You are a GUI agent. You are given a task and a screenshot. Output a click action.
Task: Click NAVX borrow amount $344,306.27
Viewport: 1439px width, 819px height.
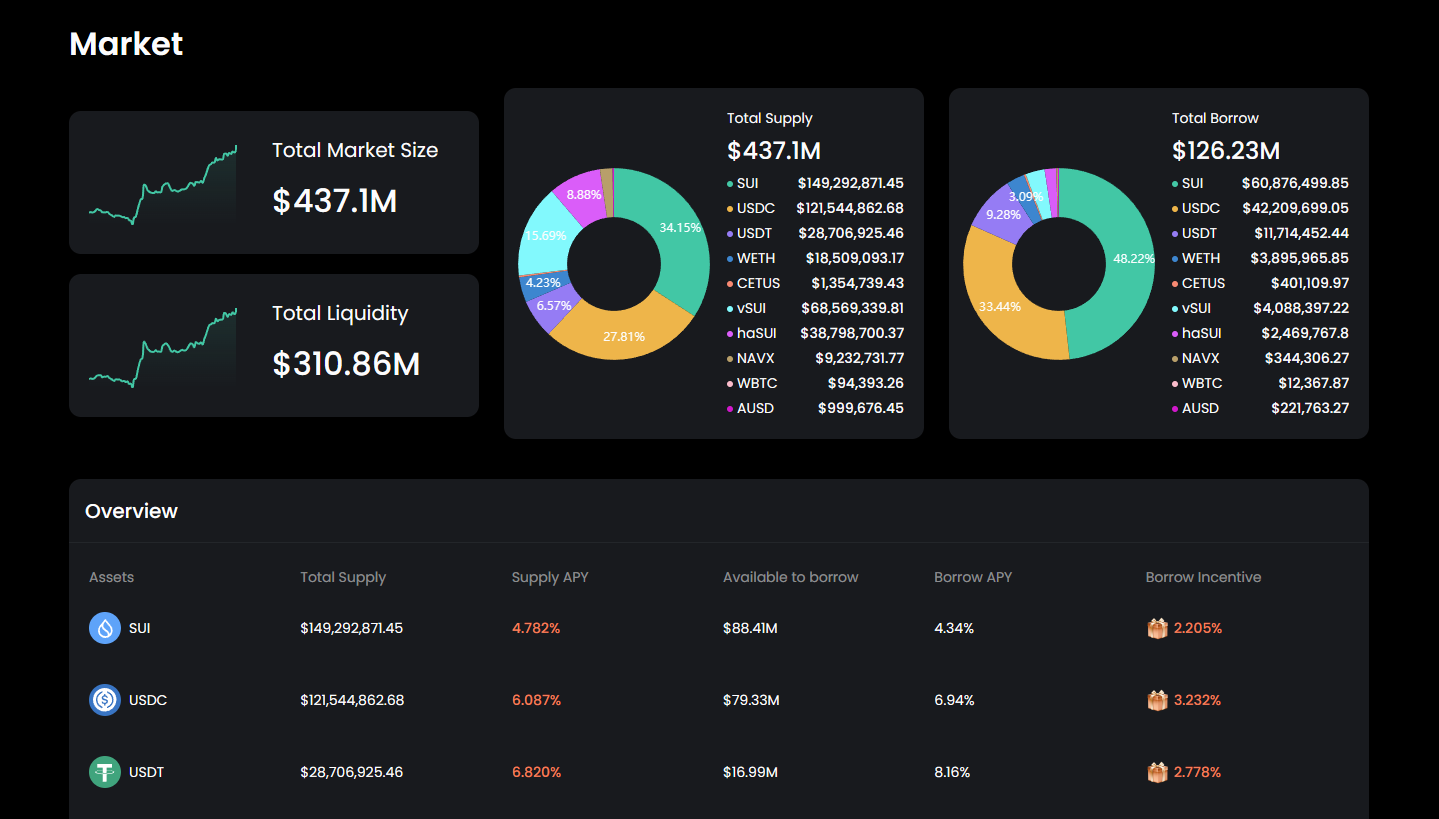pos(1307,358)
